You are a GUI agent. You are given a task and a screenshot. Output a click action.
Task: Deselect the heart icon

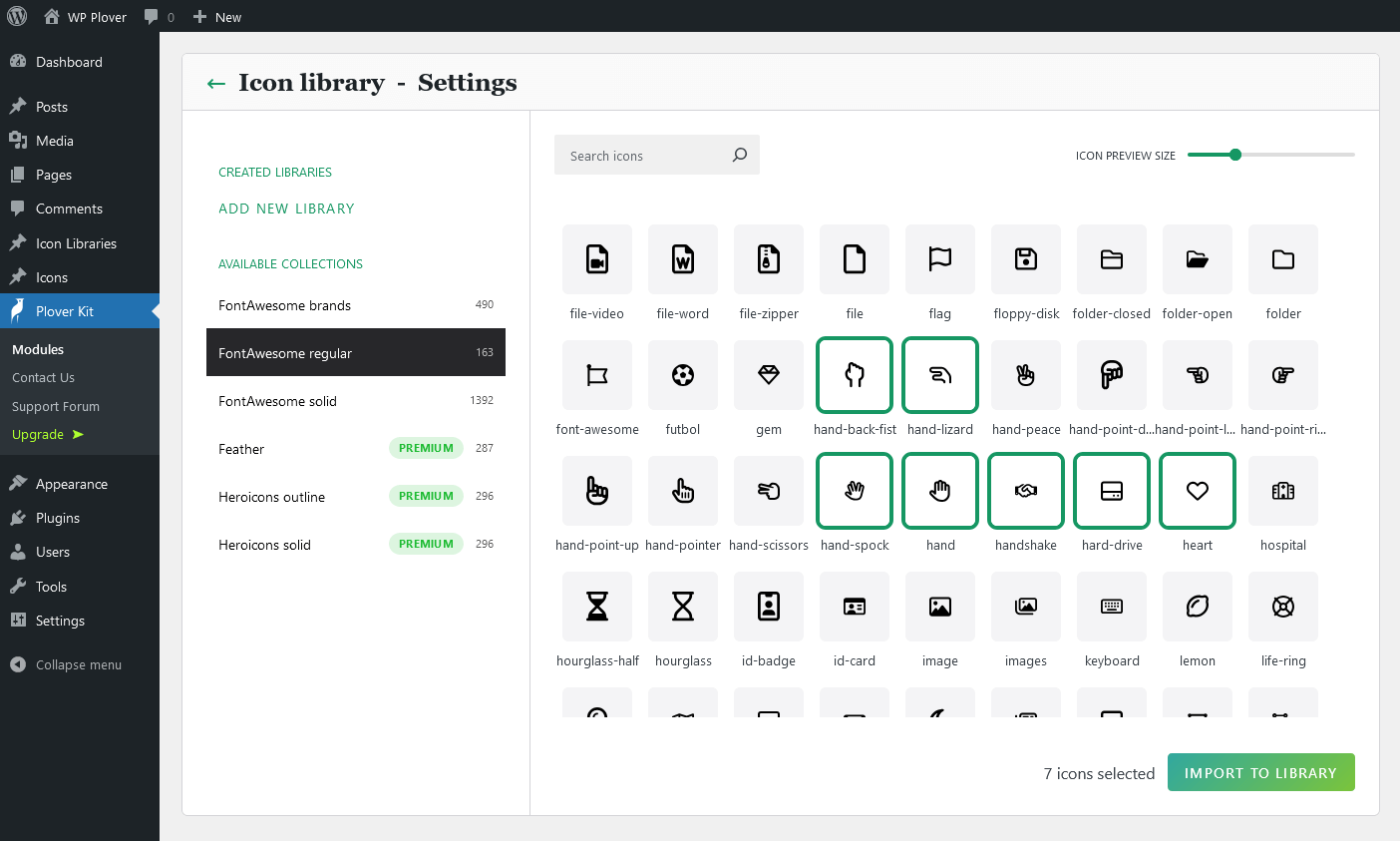click(x=1197, y=491)
